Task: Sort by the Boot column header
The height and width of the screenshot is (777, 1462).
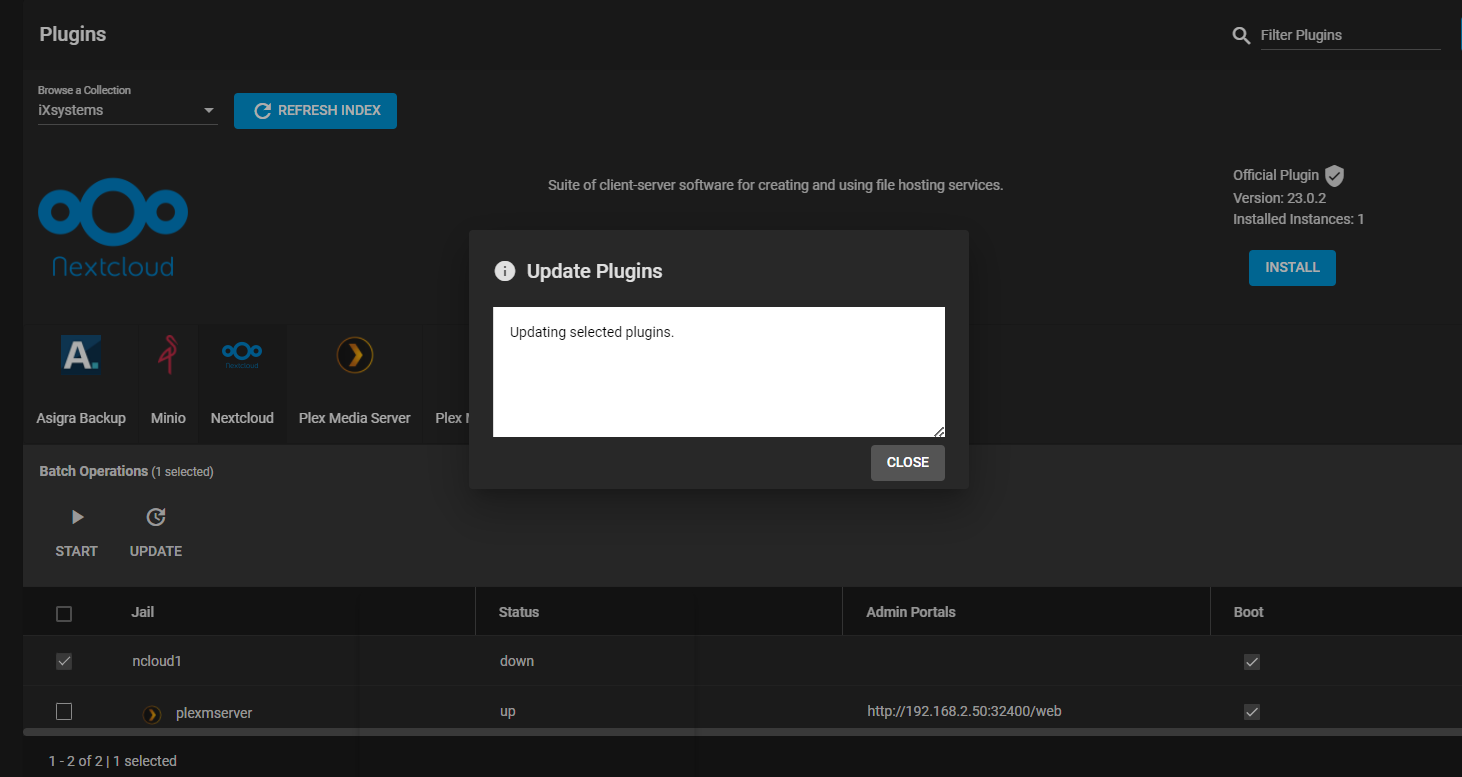Action: 1249,612
